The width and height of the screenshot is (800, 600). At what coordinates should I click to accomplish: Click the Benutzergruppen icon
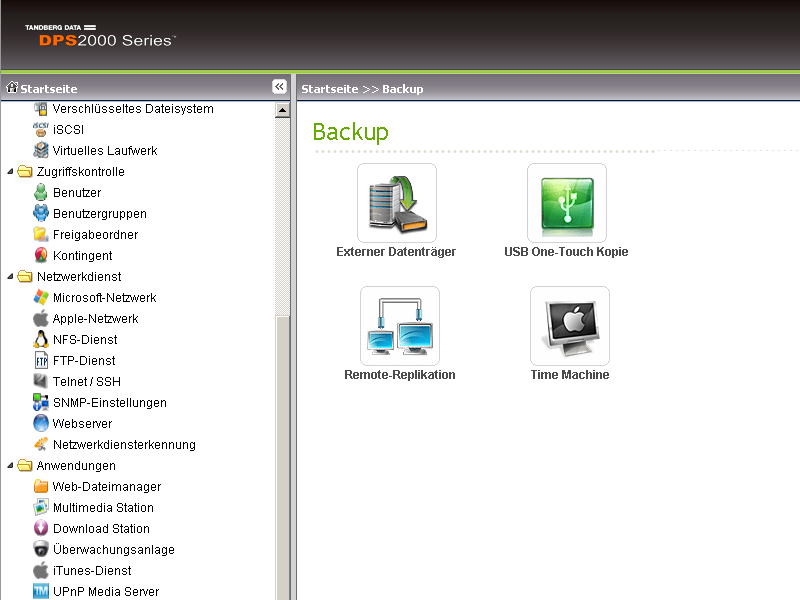(41, 213)
